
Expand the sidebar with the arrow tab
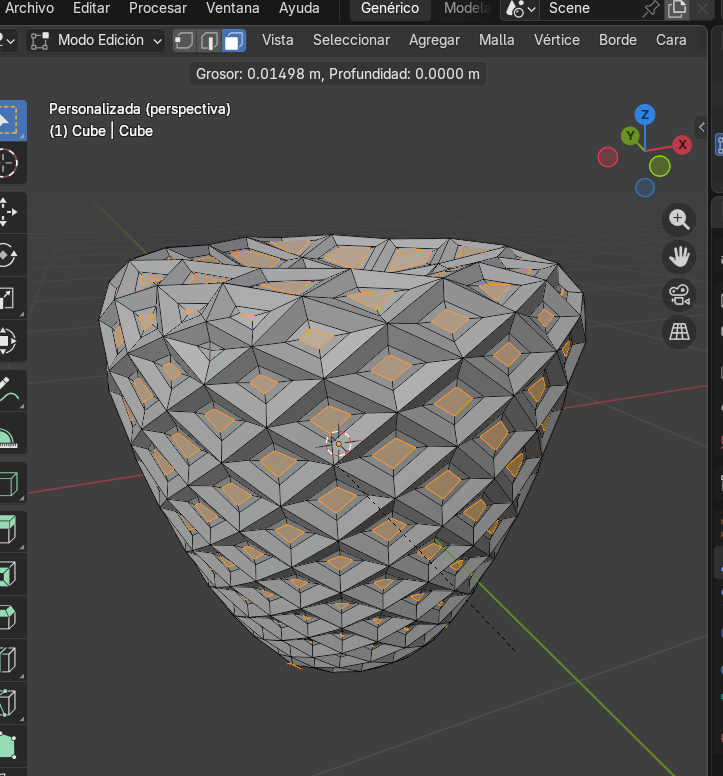(x=702, y=127)
